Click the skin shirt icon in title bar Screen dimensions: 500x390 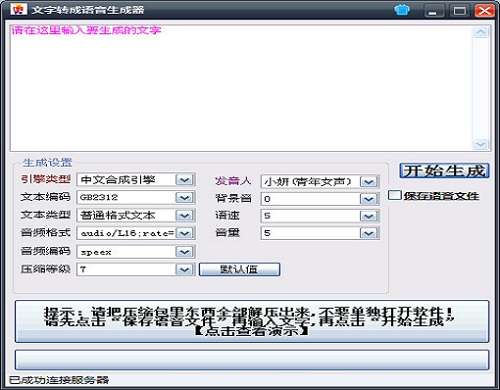point(402,10)
